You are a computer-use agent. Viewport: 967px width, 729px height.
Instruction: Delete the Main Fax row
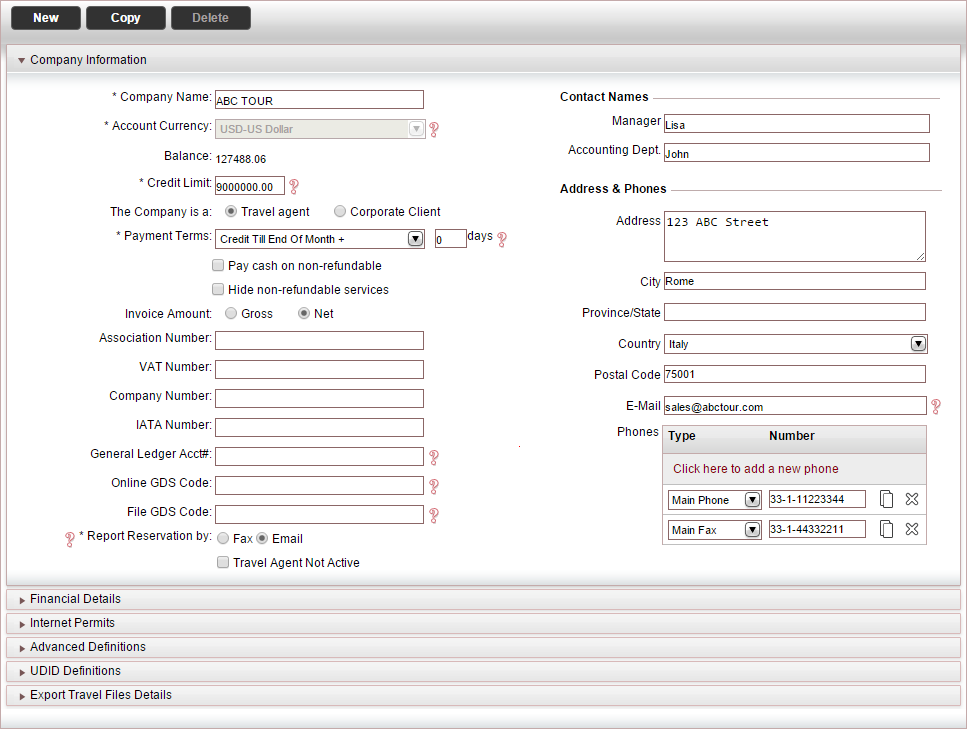coord(912,529)
